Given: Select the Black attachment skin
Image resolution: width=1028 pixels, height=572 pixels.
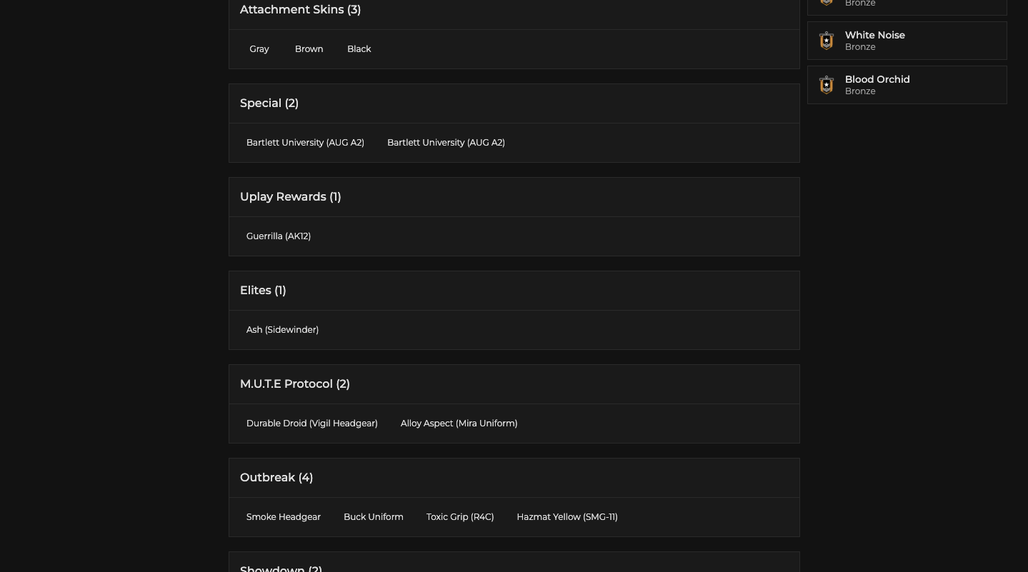Looking at the screenshot, I should pos(359,49).
